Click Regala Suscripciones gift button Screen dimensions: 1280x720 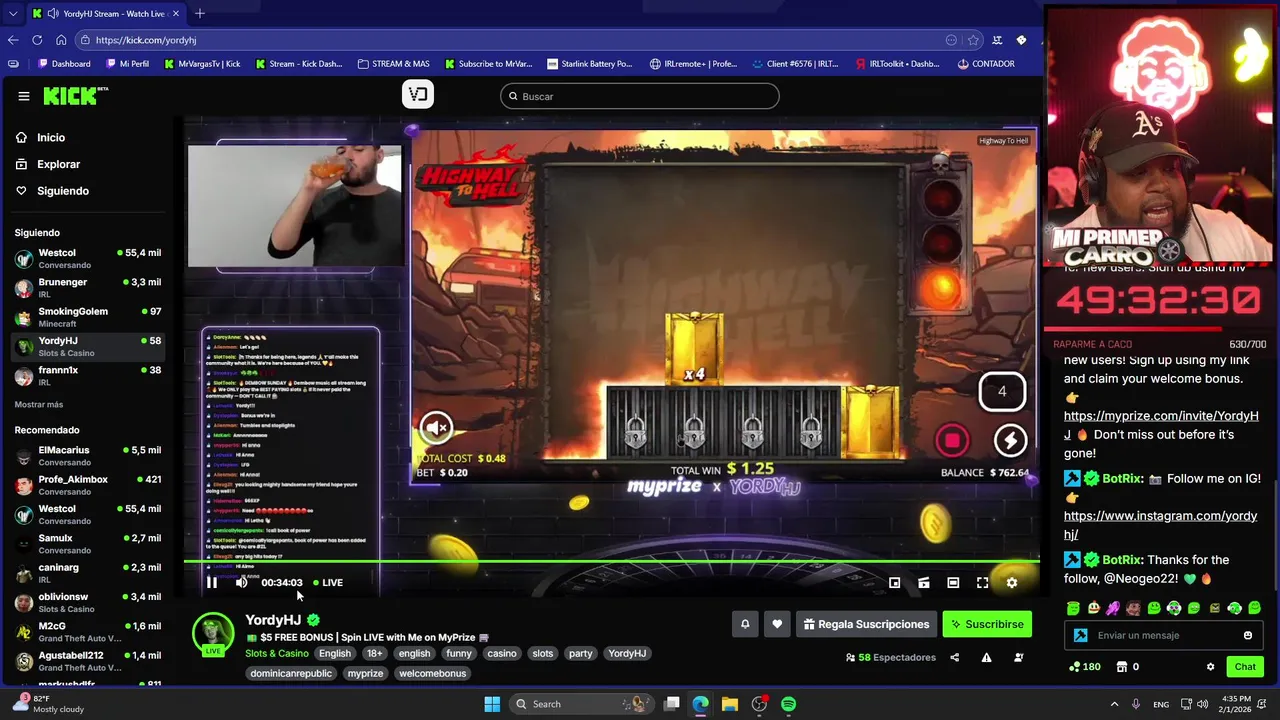click(x=866, y=624)
